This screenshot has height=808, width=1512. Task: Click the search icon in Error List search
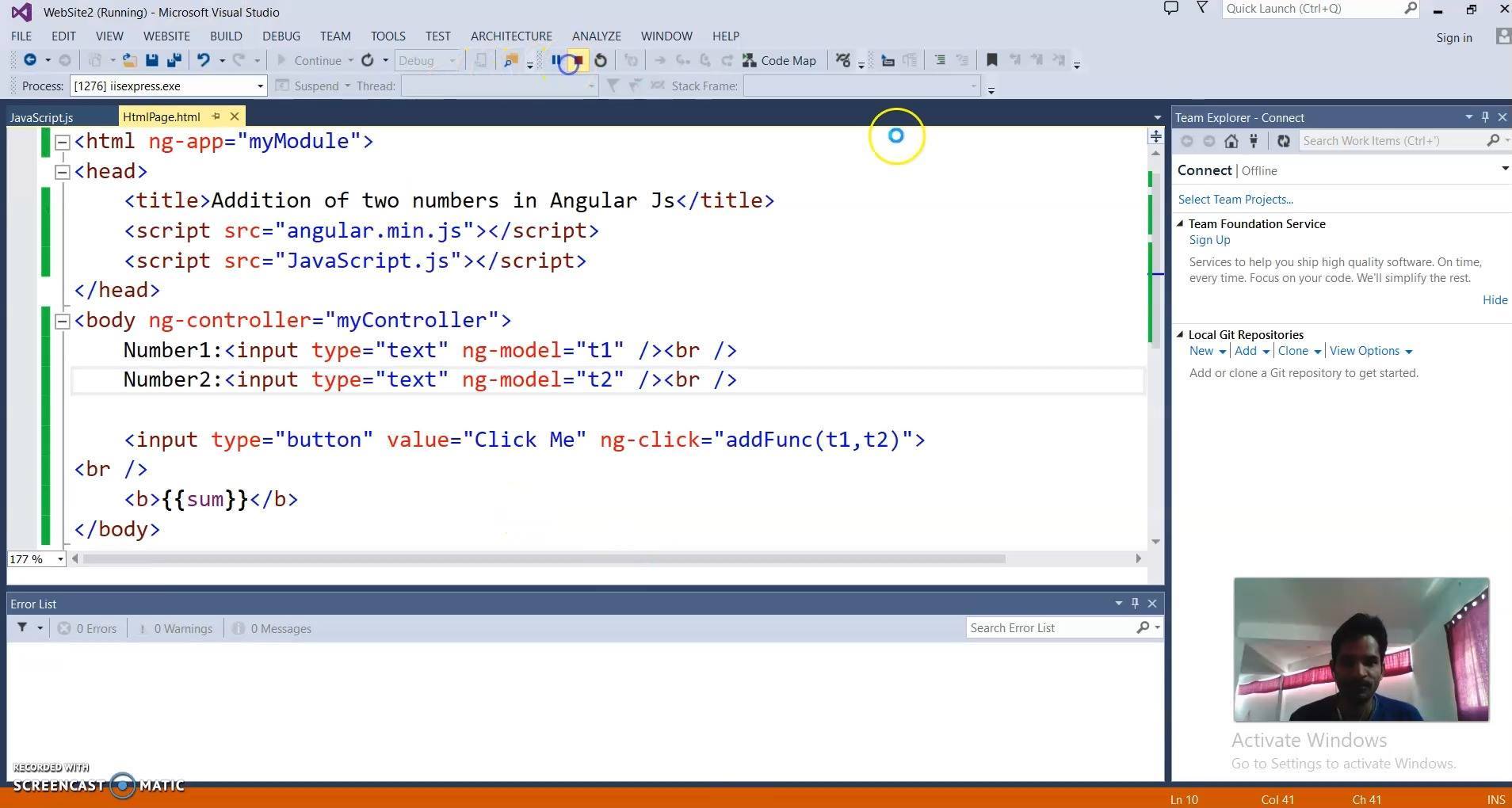click(1143, 627)
